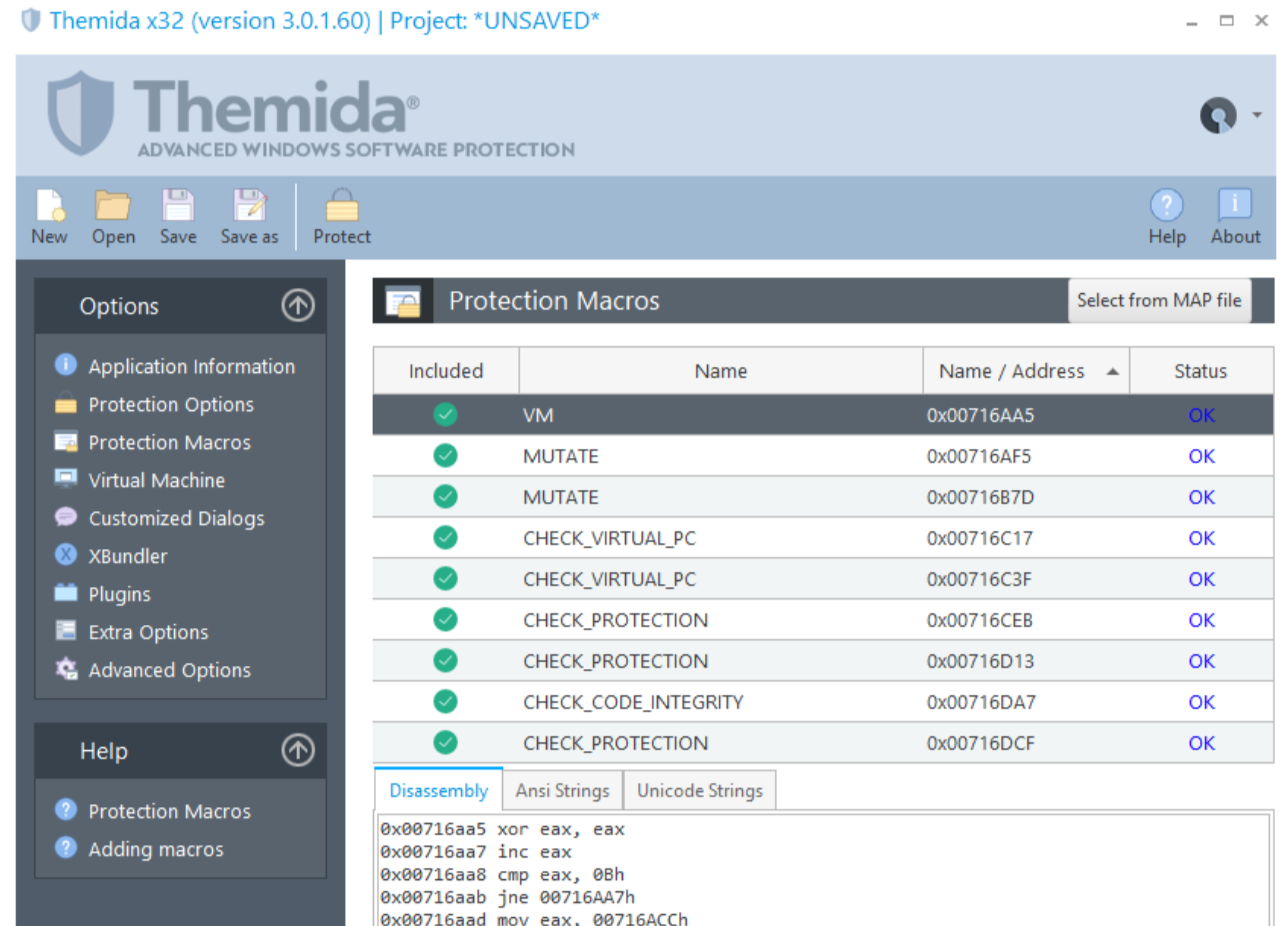Open a project with the Open folder icon
Viewport: 1282px width, 926px height.
tap(113, 206)
